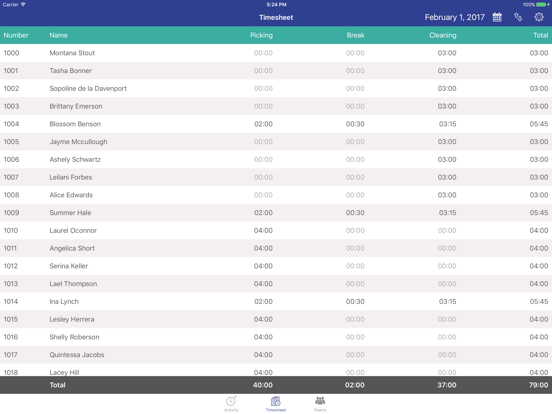Tap the Wi-Fi icon next to Carrier
Viewport: 552px width, 414px height.
(x=23, y=5)
